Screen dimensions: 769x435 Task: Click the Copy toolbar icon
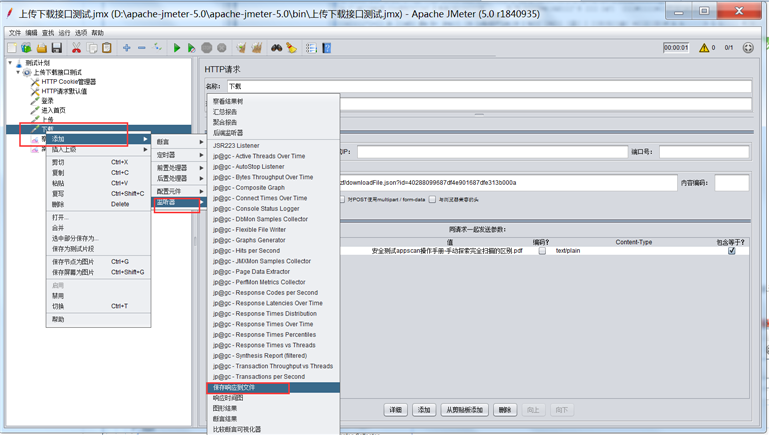pos(92,48)
